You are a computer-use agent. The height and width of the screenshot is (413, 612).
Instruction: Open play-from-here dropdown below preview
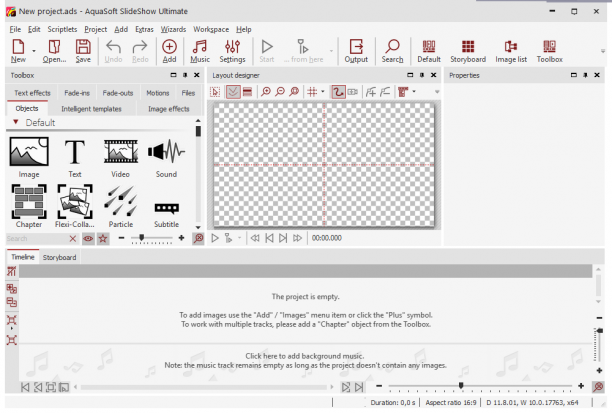coord(239,238)
